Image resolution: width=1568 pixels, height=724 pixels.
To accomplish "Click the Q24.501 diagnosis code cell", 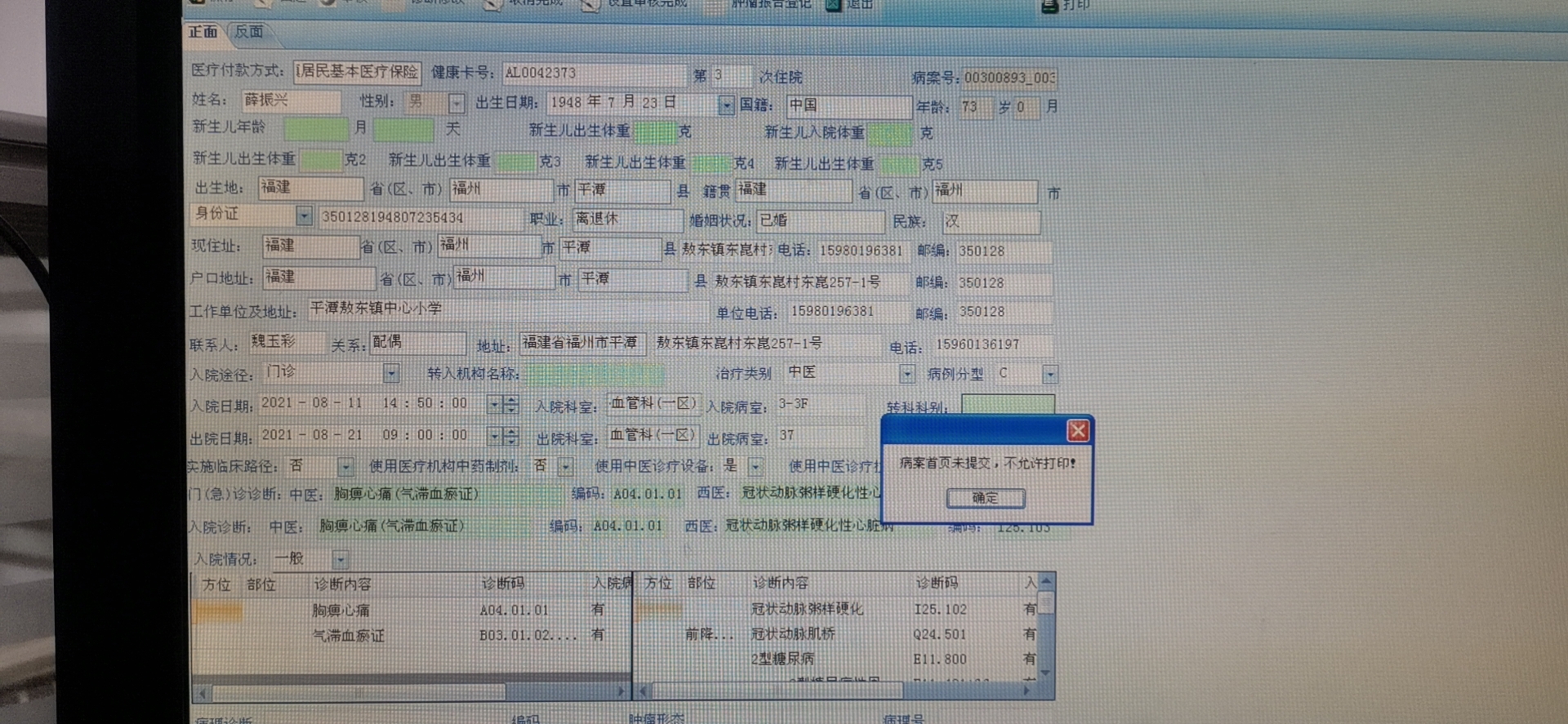I will 940,634.
